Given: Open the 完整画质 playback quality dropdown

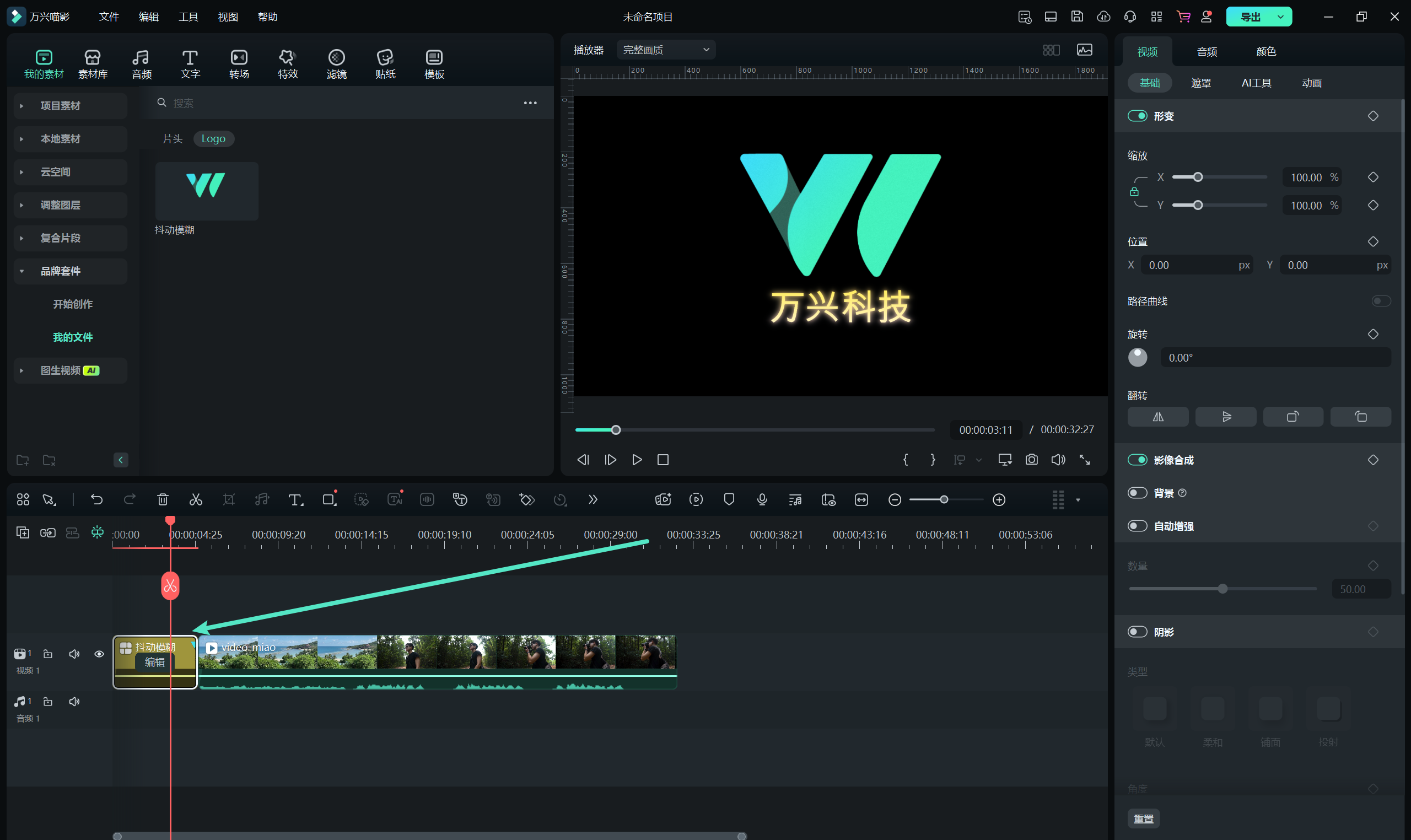Looking at the screenshot, I should click(x=665, y=50).
